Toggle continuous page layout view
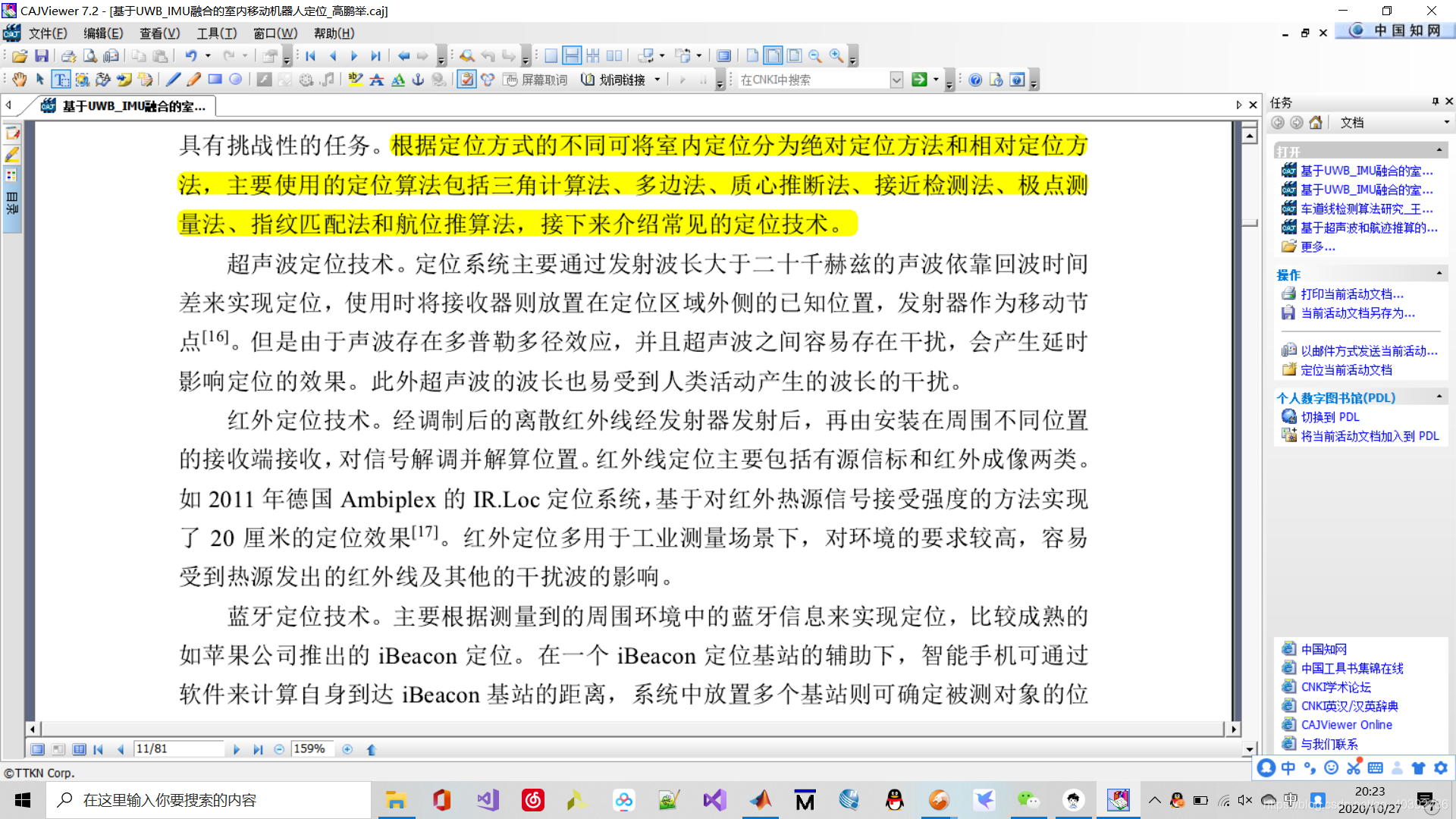 pyautogui.click(x=572, y=56)
